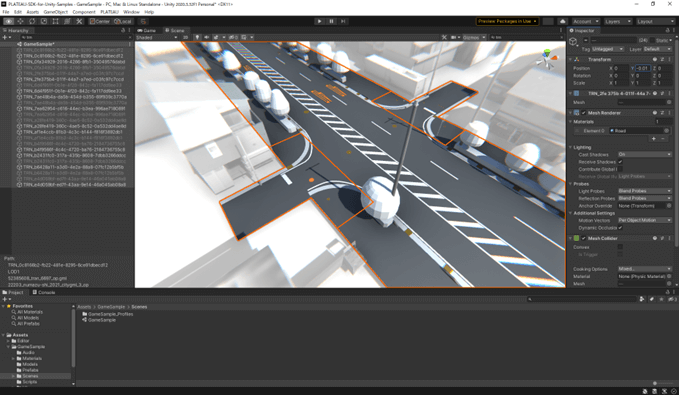The width and height of the screenshot is (679, 395).
Task: Select the Move tool in toolbar
Action: coord(20,21)
